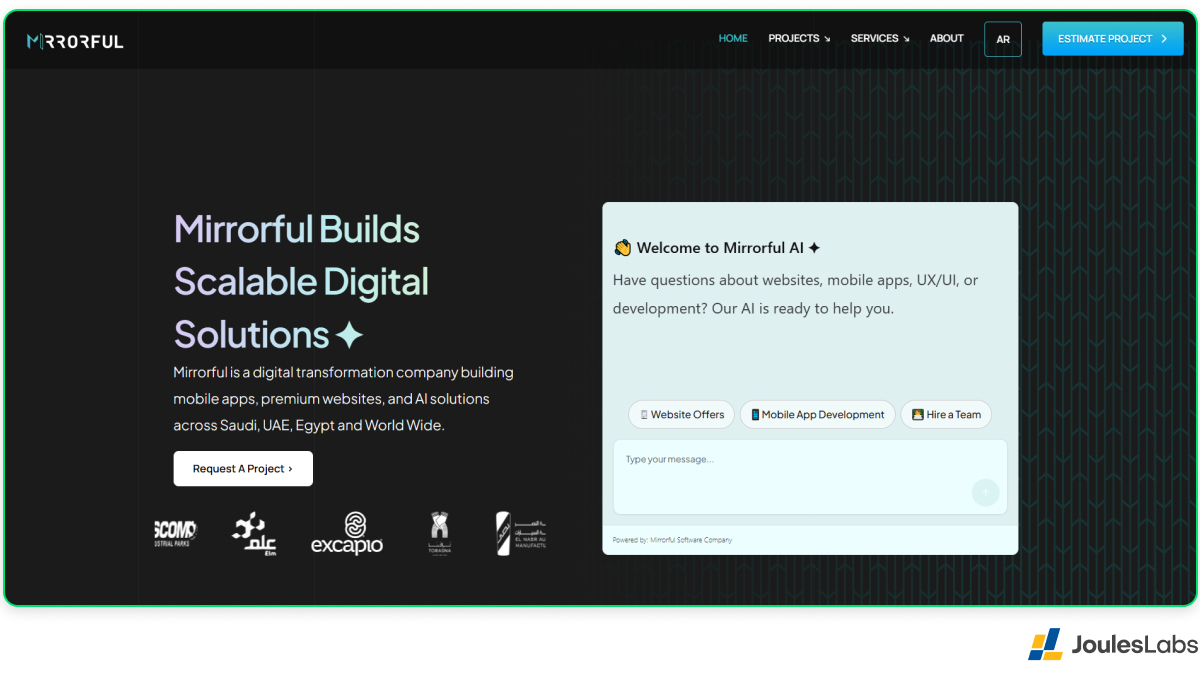
Task: Expand the Projects nav menu
Action: click(800, 38)
